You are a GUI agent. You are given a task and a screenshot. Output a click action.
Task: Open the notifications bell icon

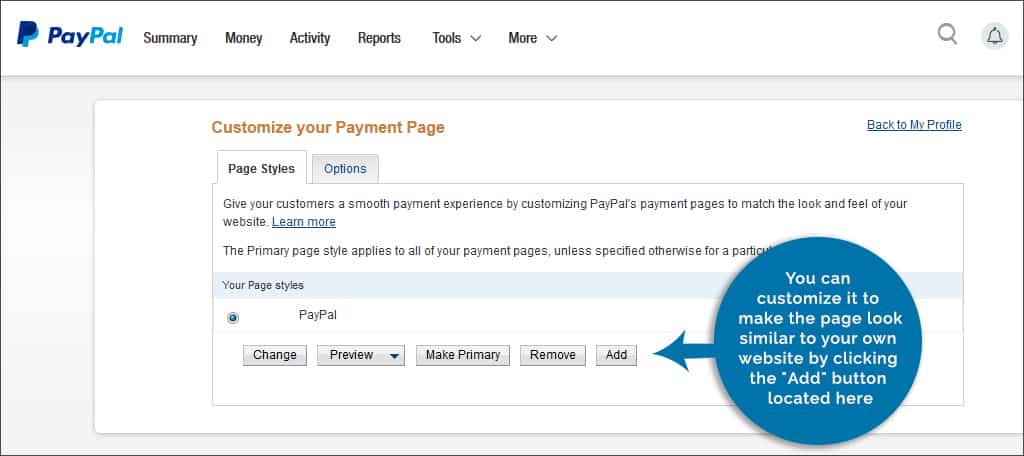tap(995, 36)
